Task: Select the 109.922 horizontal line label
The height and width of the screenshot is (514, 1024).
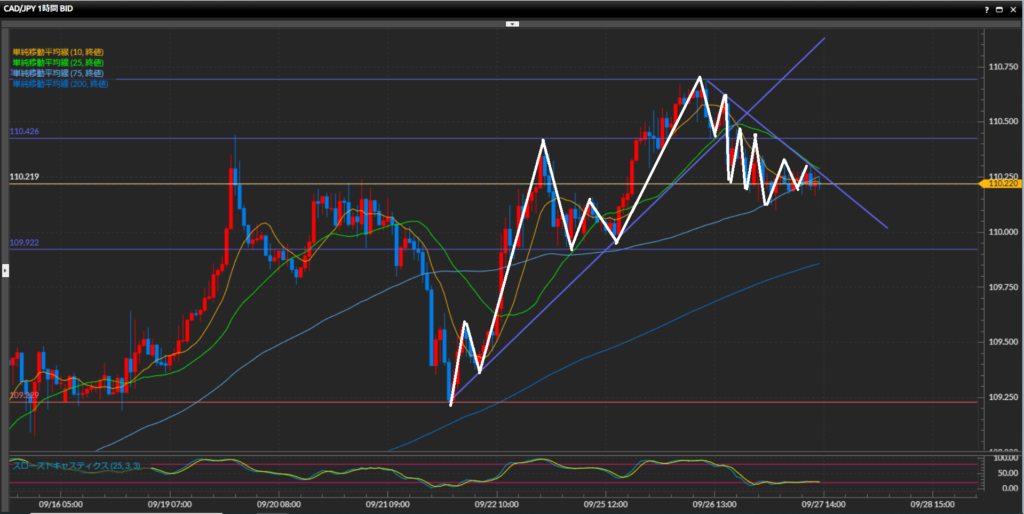Action: coord(24,243)
